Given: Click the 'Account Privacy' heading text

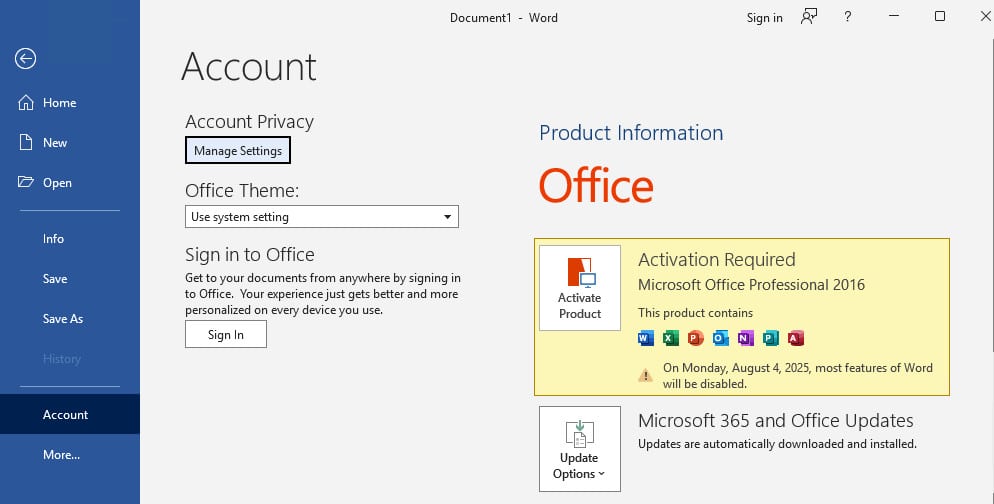Looking at the screenshot, I should click(x=249, y=122).
